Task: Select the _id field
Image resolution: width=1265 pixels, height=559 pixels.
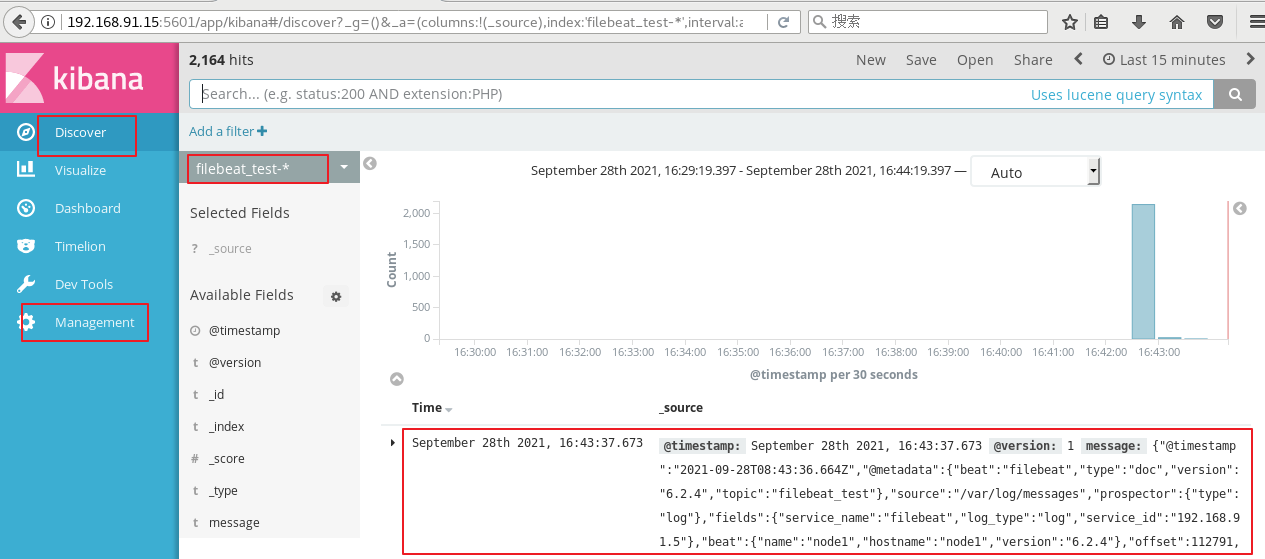Action: coord(216,395)
